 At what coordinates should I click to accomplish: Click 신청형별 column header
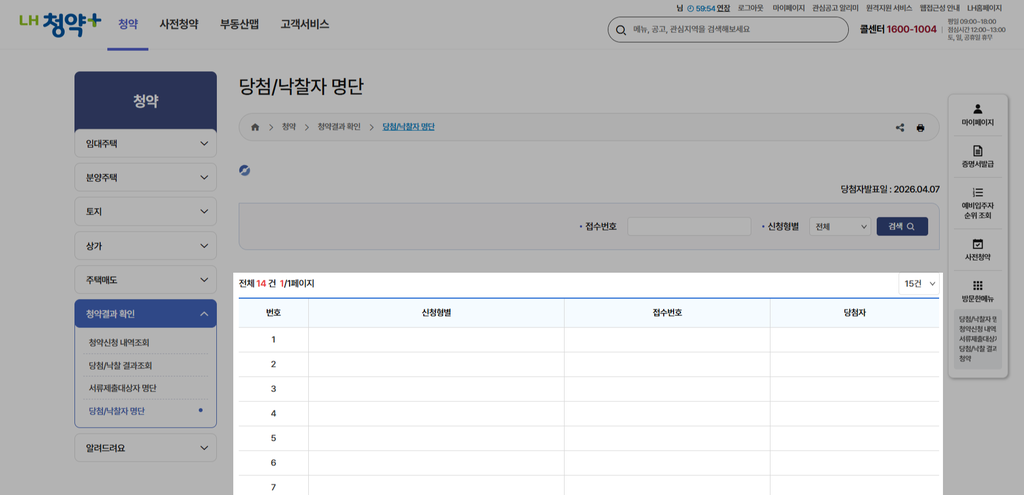(x=436, y=313)
